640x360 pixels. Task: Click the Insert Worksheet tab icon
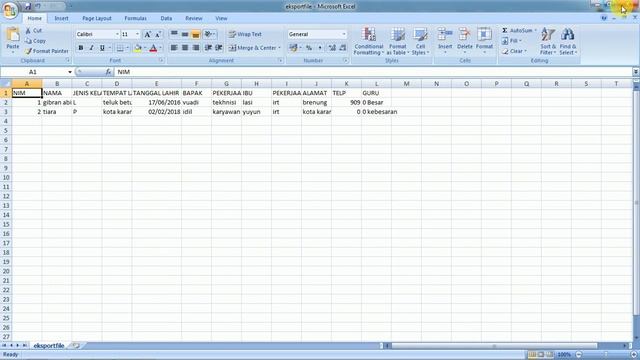pos(76,346)
